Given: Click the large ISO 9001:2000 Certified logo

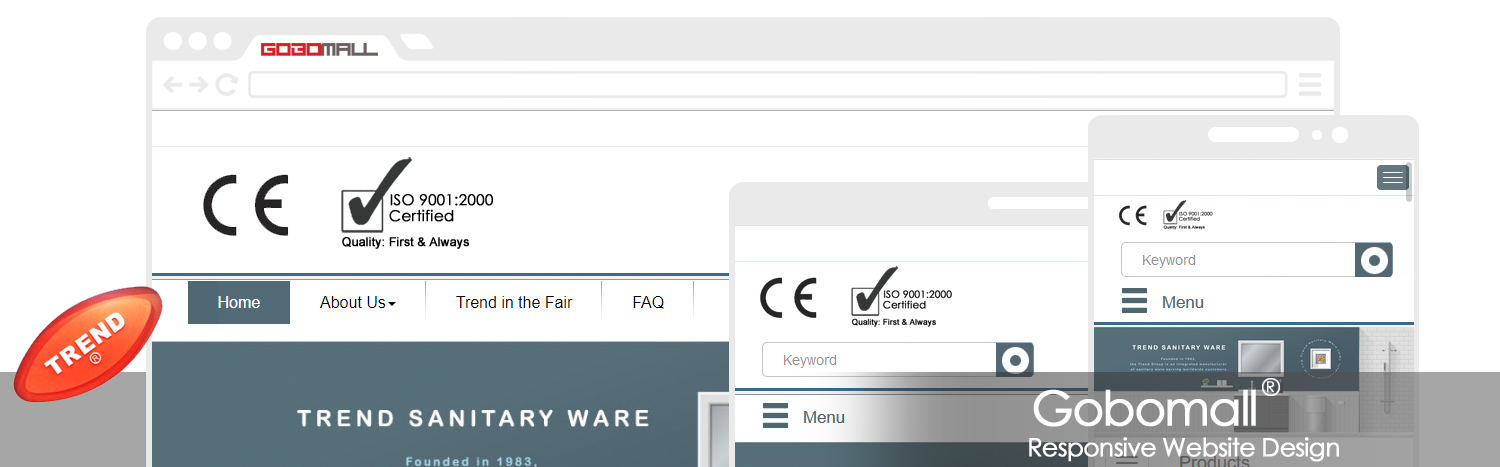Looking at the screenshot, I should tap(417, 203).
